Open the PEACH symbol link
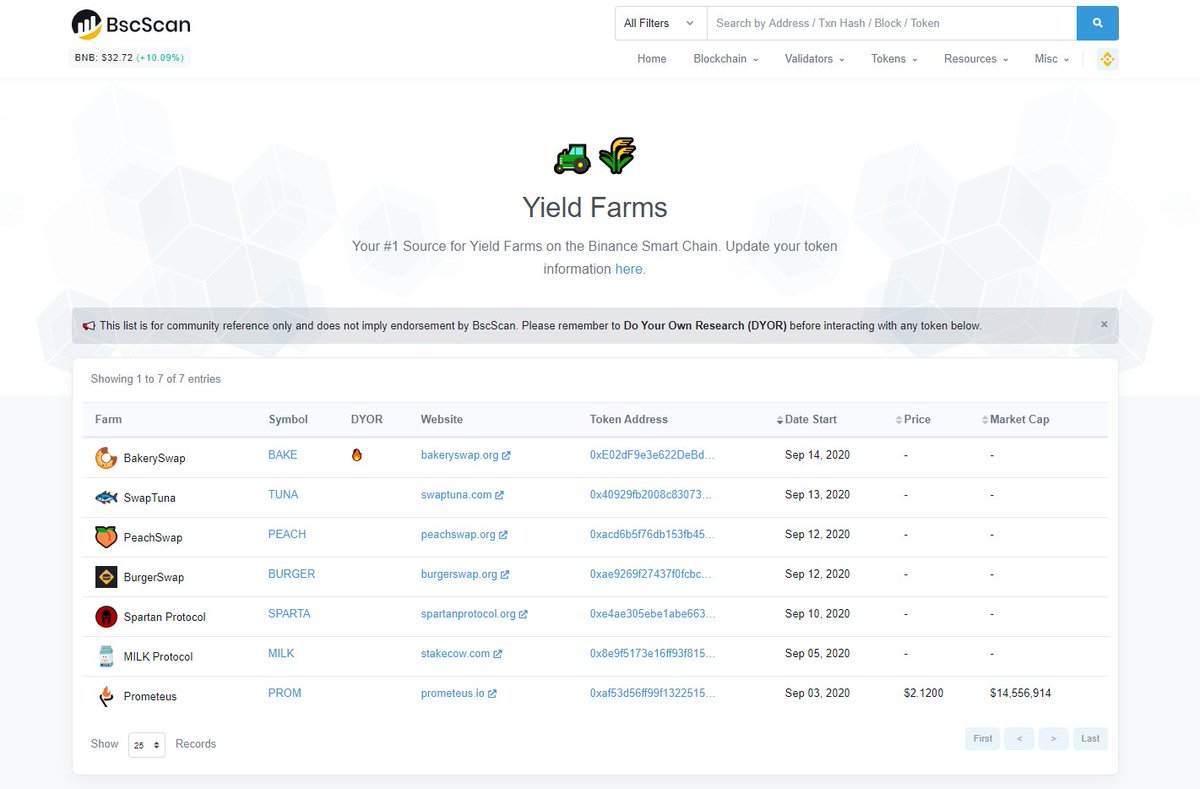 (x=287, y=535)
